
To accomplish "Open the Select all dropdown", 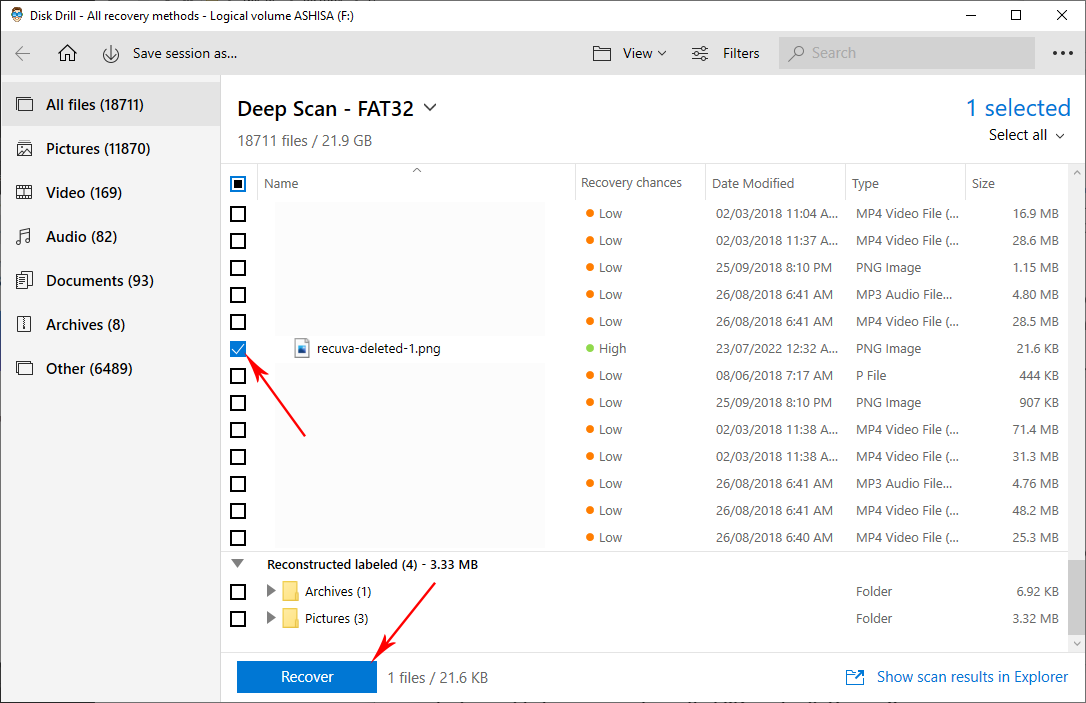I will (1026, 135).
